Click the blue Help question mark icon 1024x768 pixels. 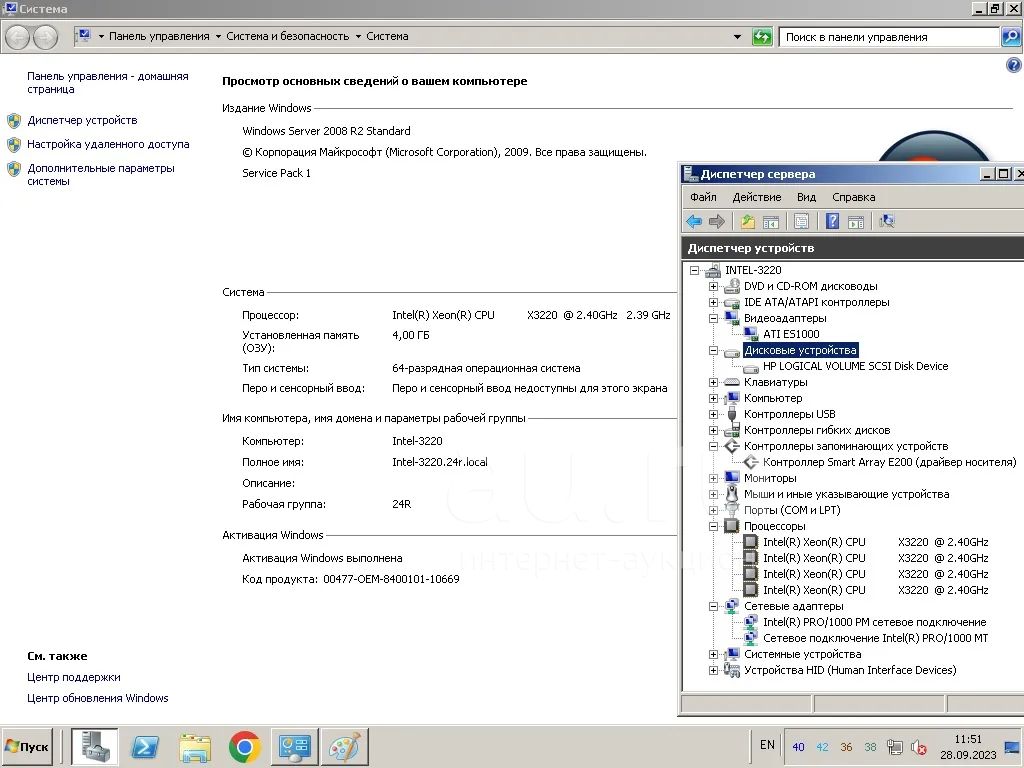[x=832, y=221]
